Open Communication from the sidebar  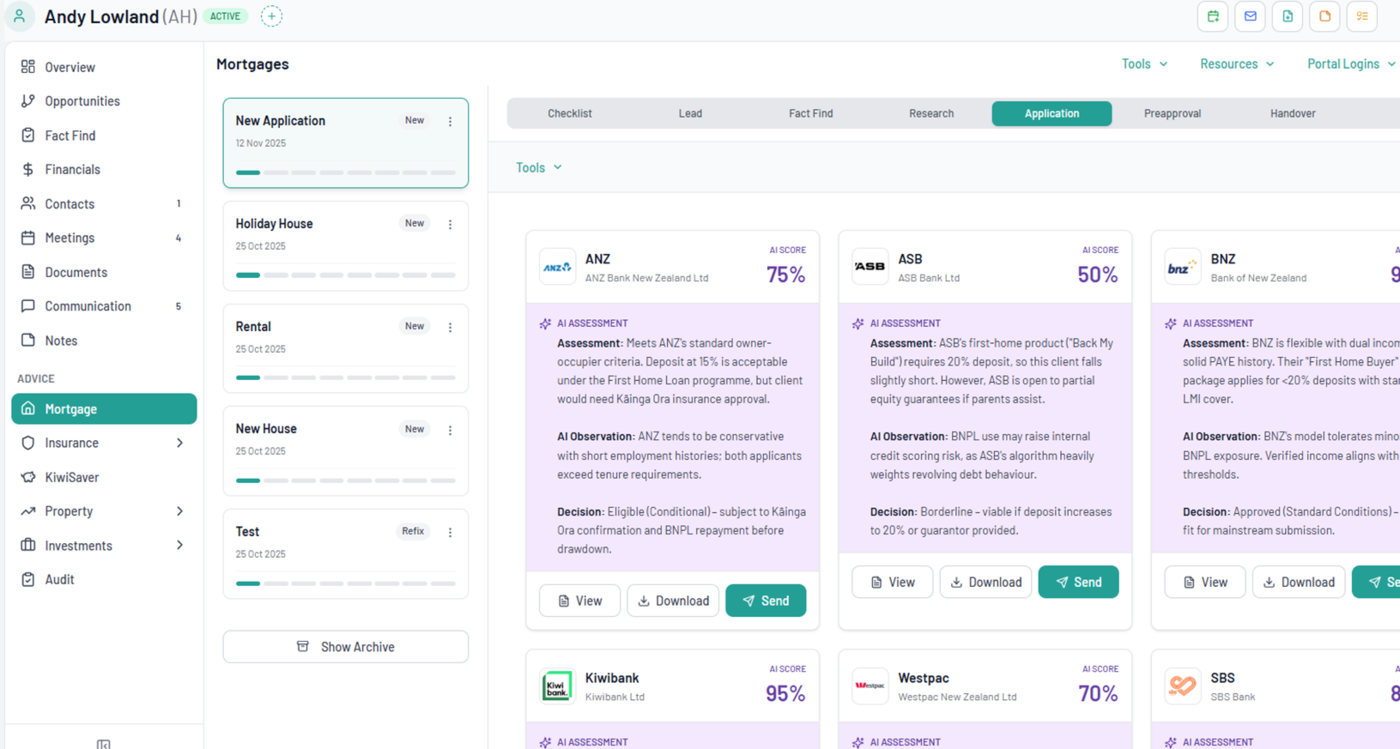87,306
